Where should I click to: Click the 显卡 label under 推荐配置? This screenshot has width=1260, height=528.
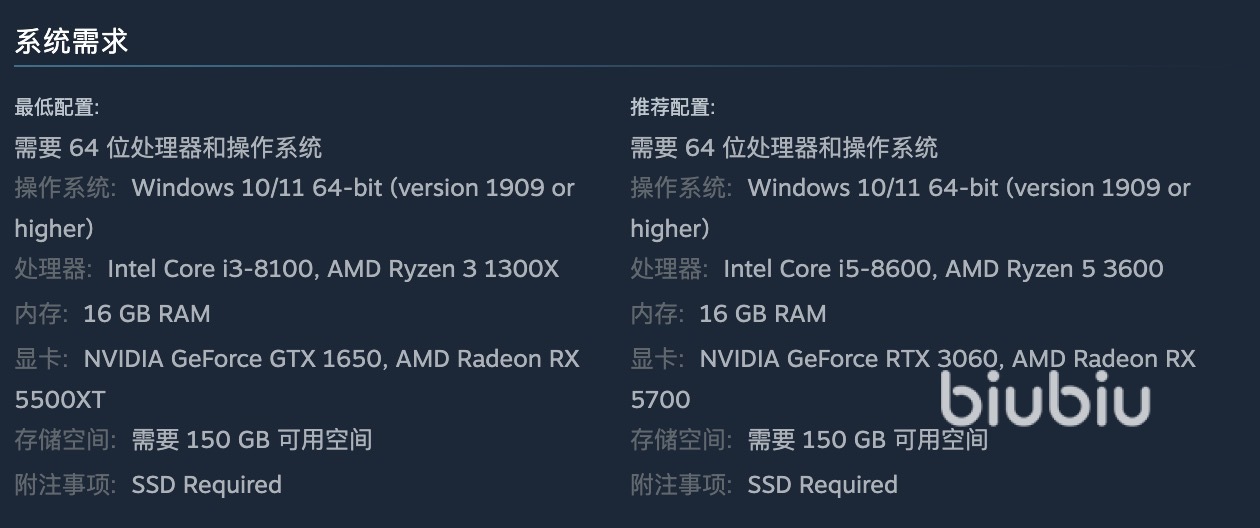pos(657,359)
